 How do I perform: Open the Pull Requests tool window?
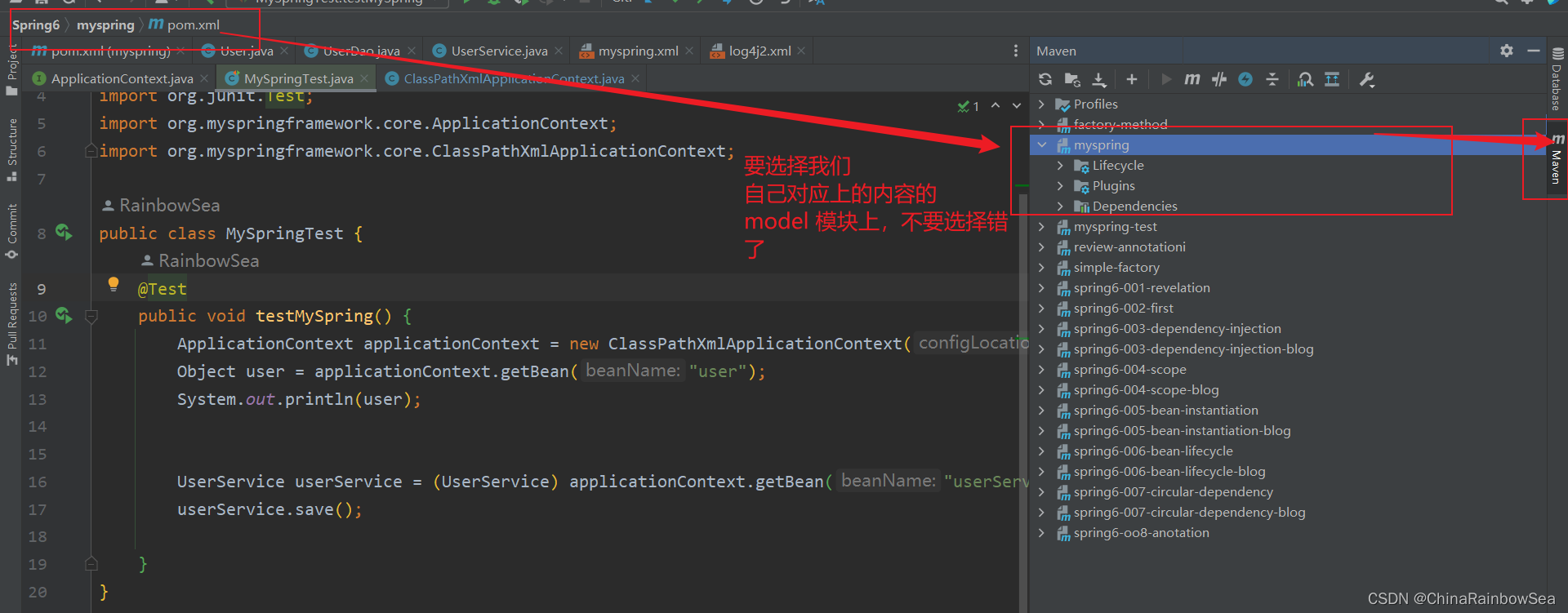point(11,324)
